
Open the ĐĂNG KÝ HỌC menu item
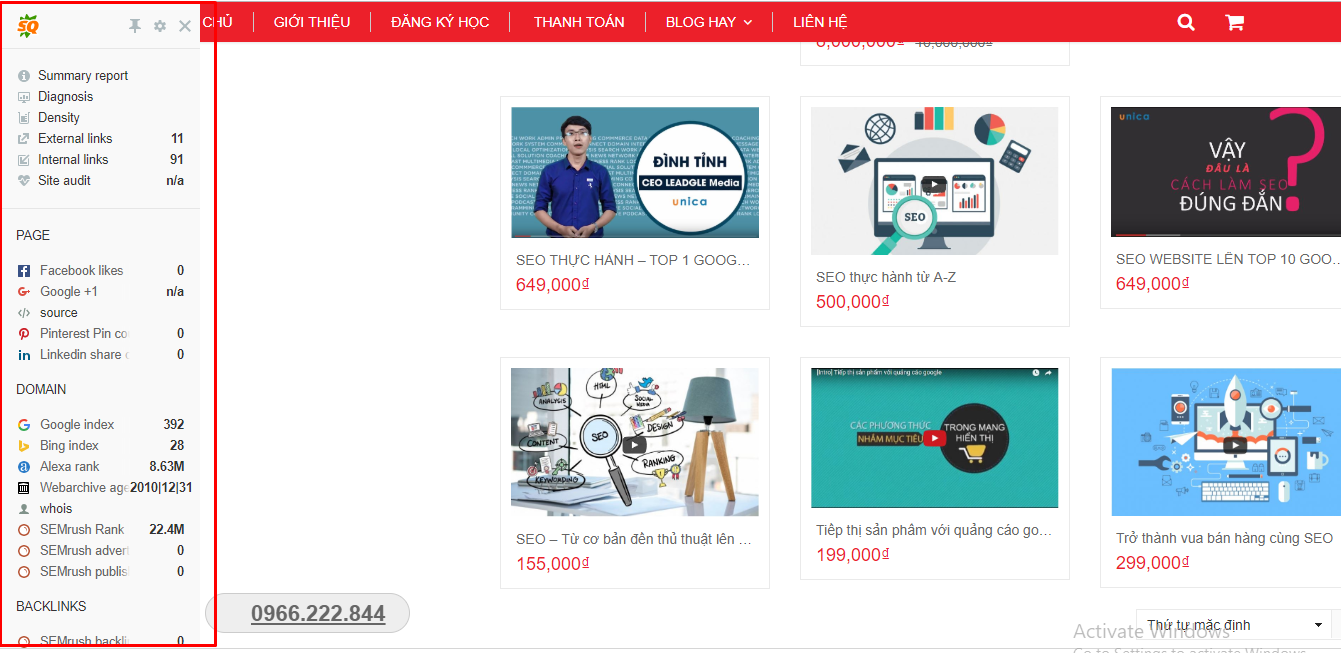pyautogui.click(x=440, y=22)
